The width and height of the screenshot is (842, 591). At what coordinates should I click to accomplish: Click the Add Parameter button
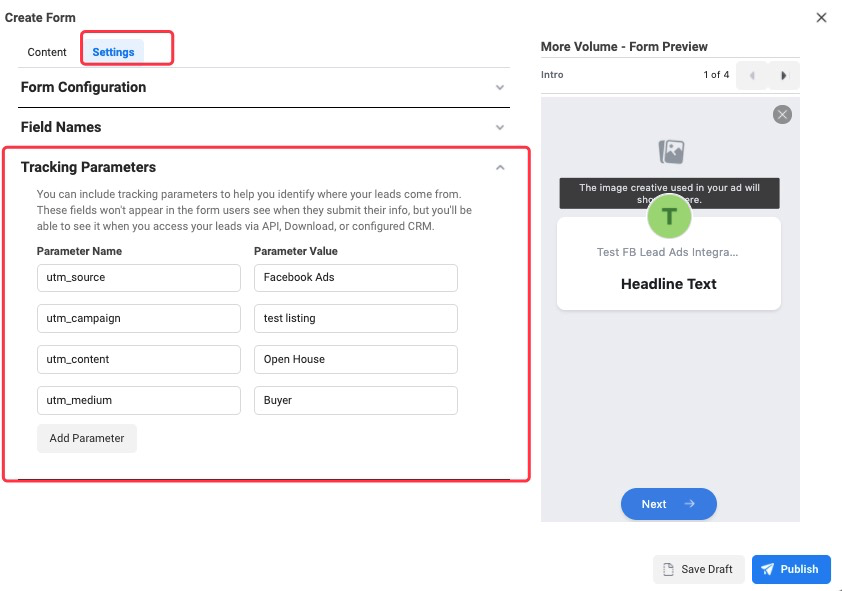coord(87,438)
